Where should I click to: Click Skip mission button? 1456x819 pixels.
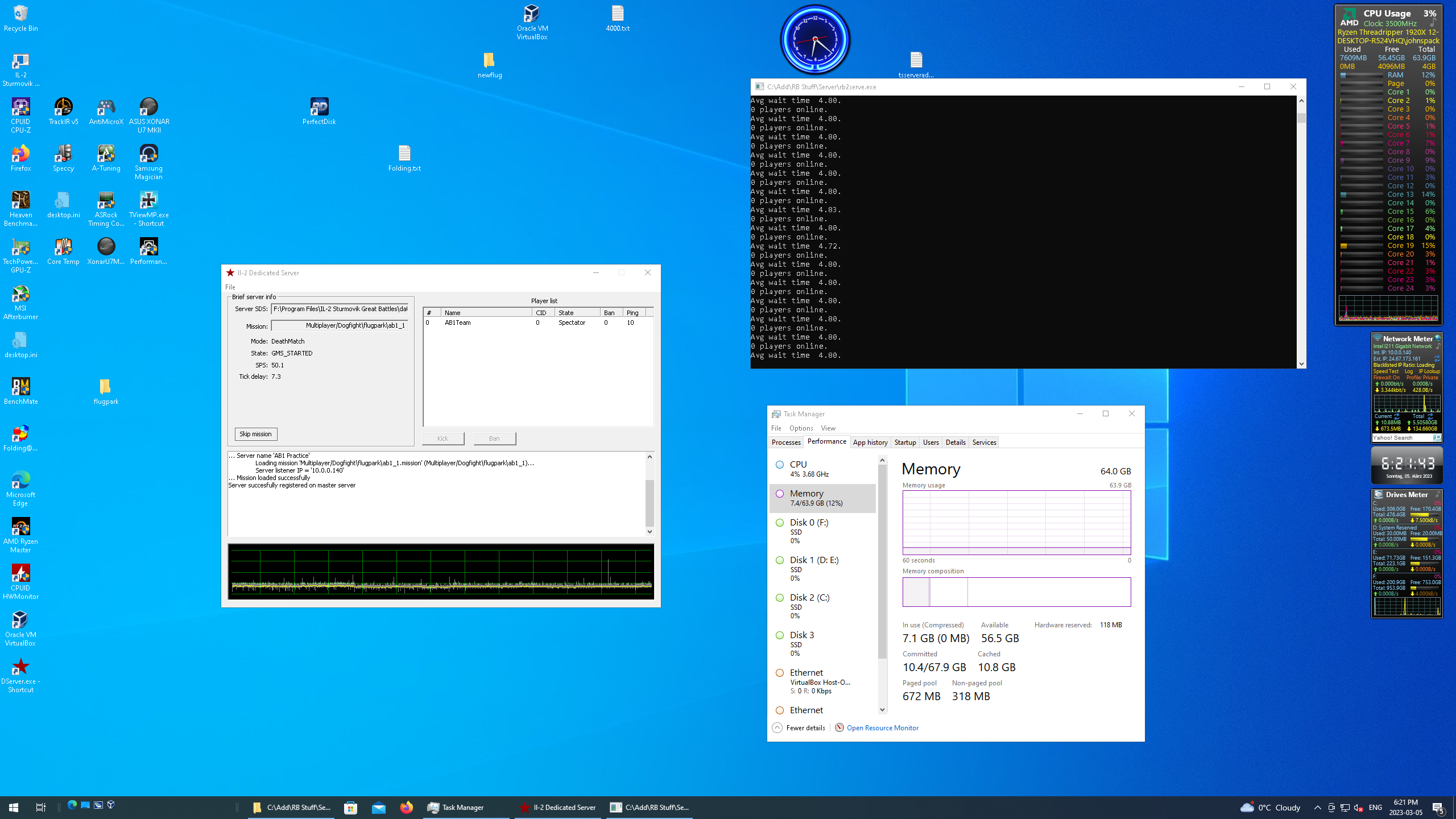[x=255, y=434]
